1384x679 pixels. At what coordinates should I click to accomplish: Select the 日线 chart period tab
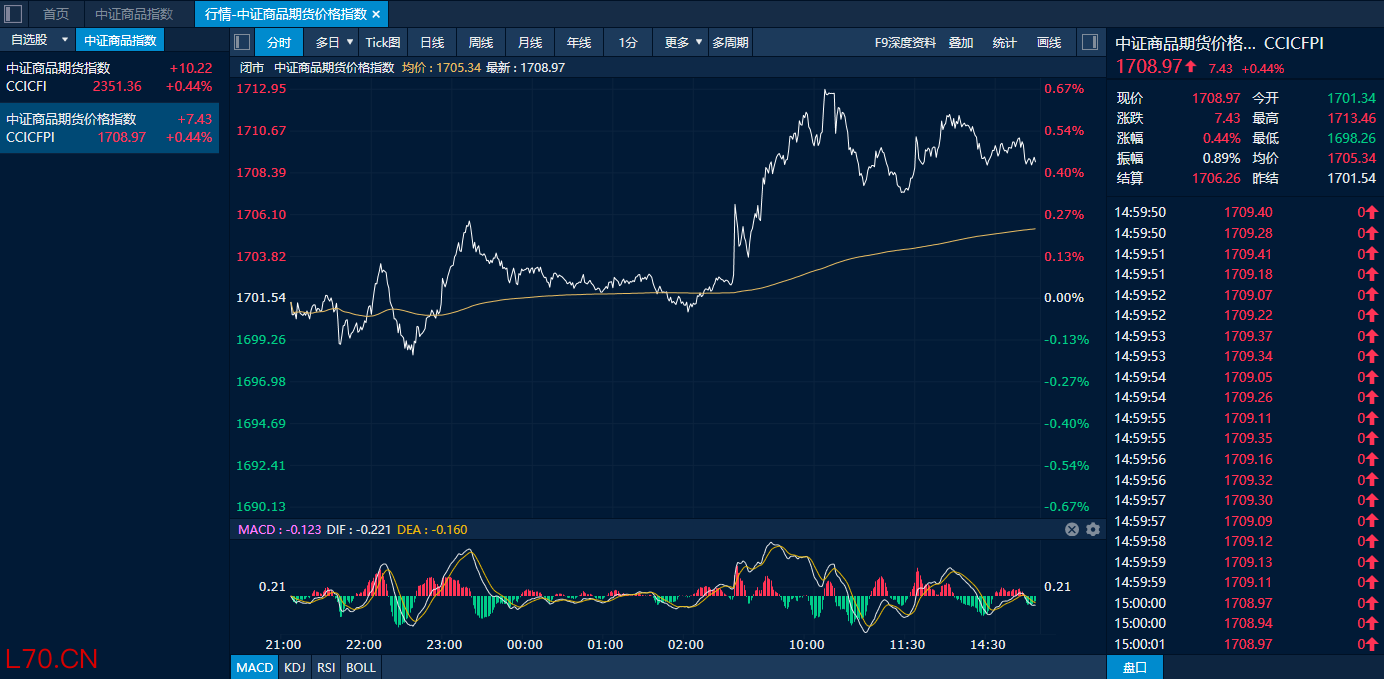tap(432, 42)
